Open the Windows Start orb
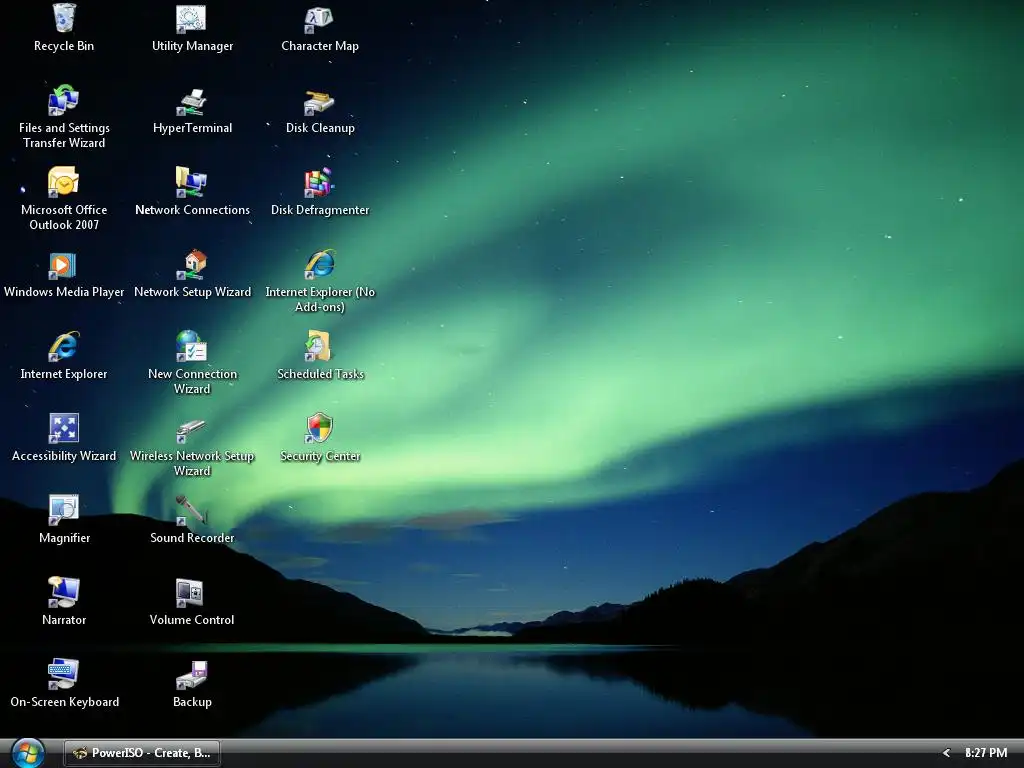The width and height of the screenshot is (1024, 768). coord(27,753)
